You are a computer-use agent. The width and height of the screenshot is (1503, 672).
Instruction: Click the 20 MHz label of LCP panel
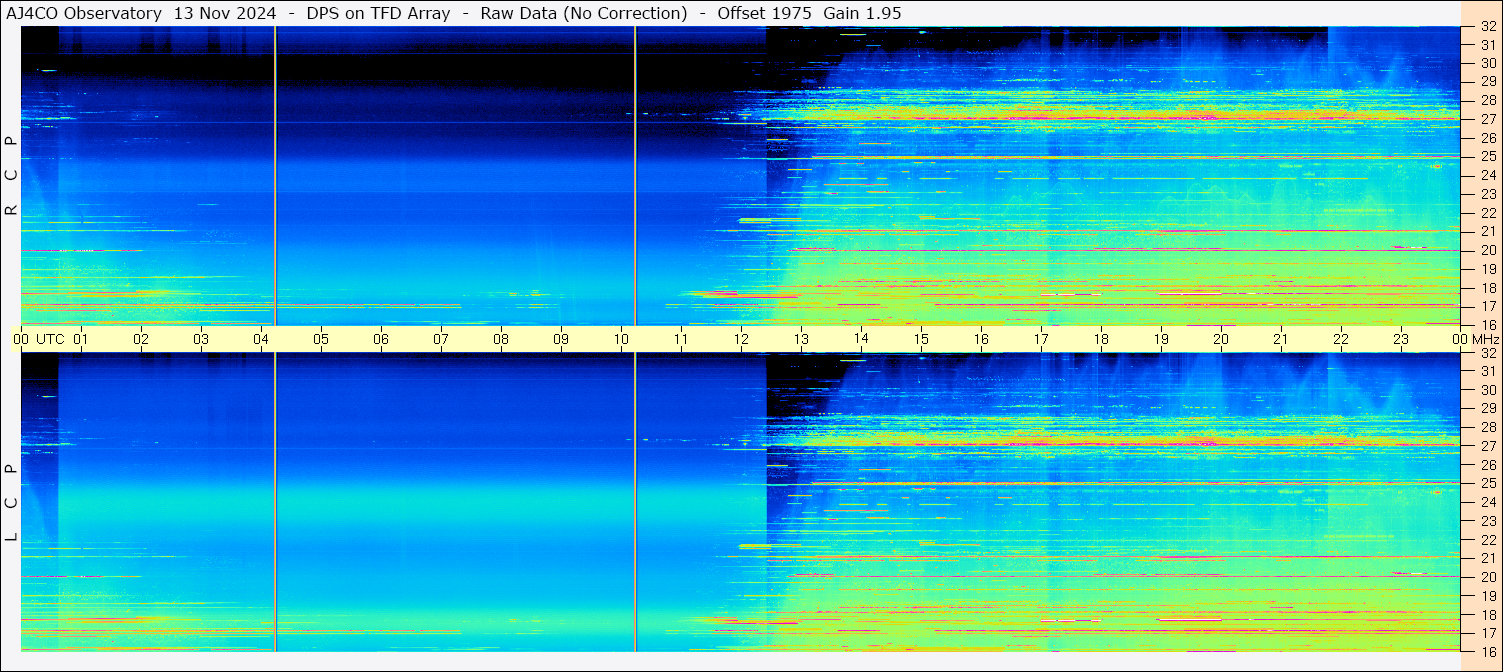(x=1487, y=577)
